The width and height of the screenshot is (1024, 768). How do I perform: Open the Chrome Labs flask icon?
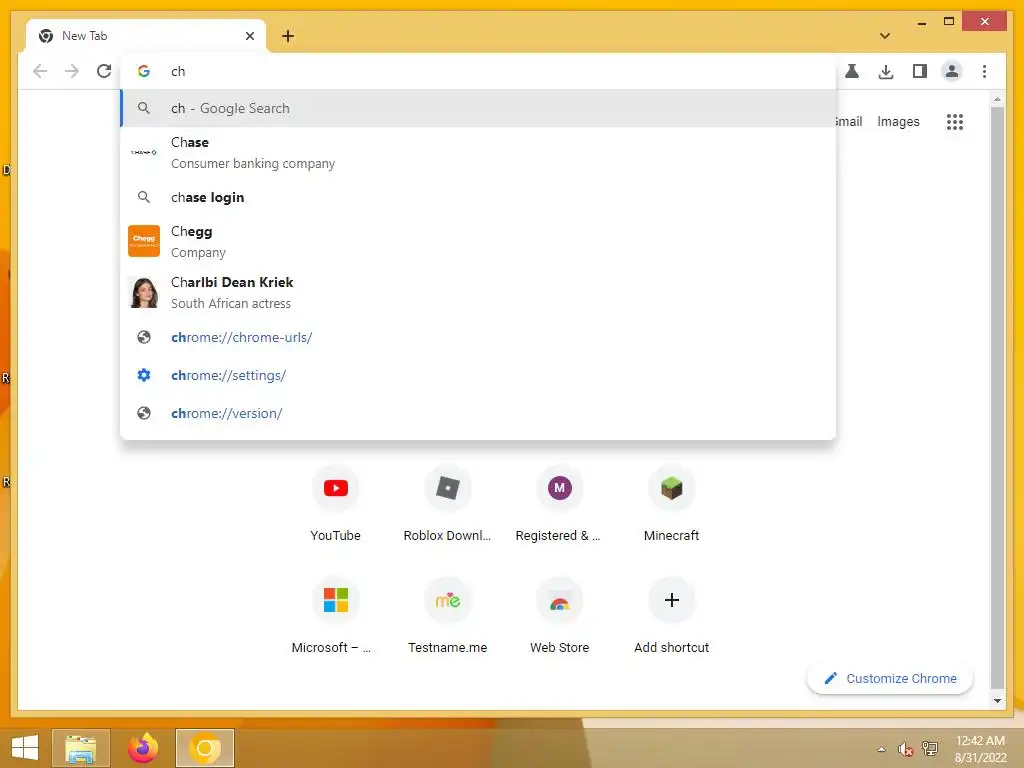pos(852,71)
